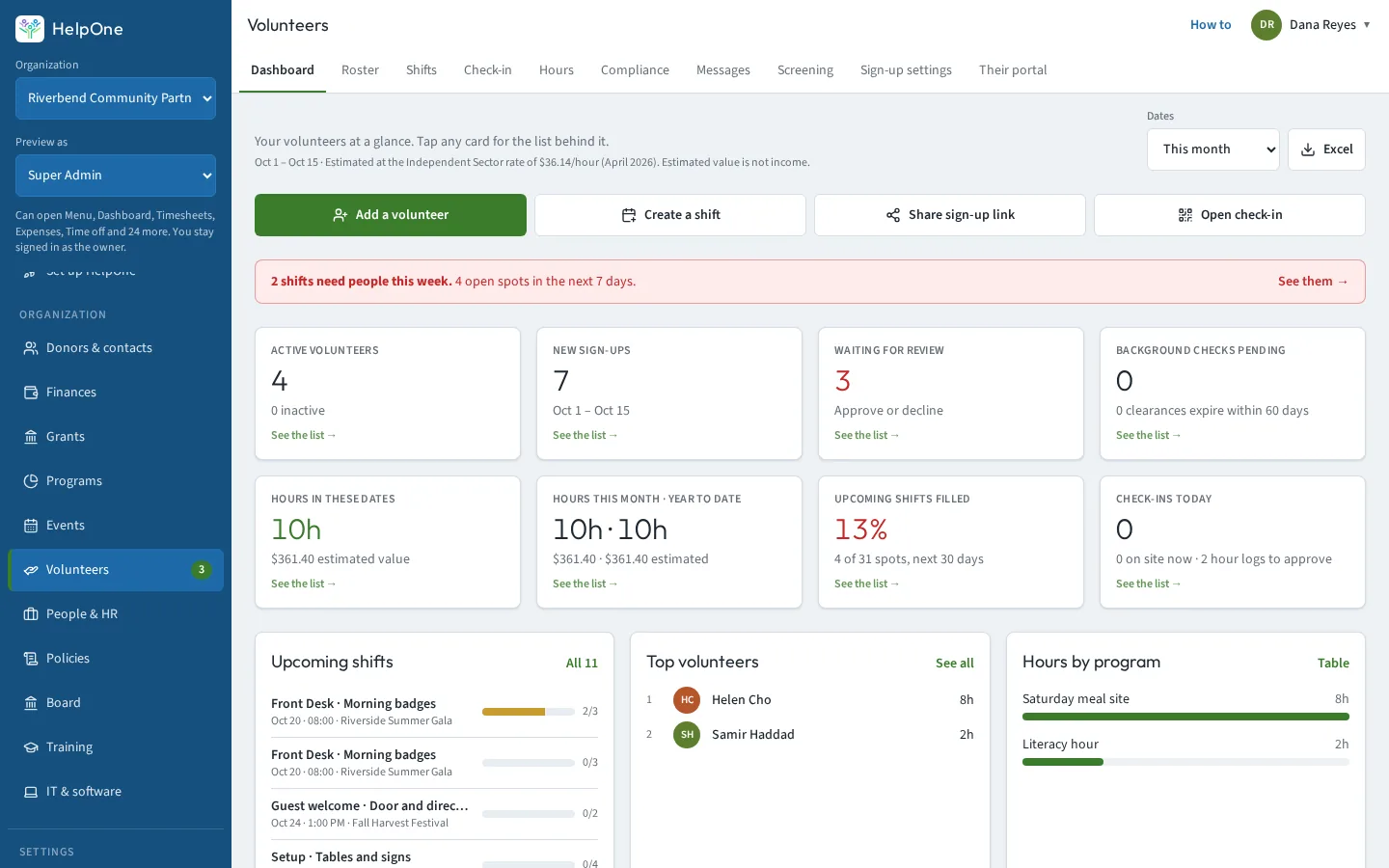Click the Grants building icon
The height and width of the screenshot is (868, 1389).
point(31,437)
